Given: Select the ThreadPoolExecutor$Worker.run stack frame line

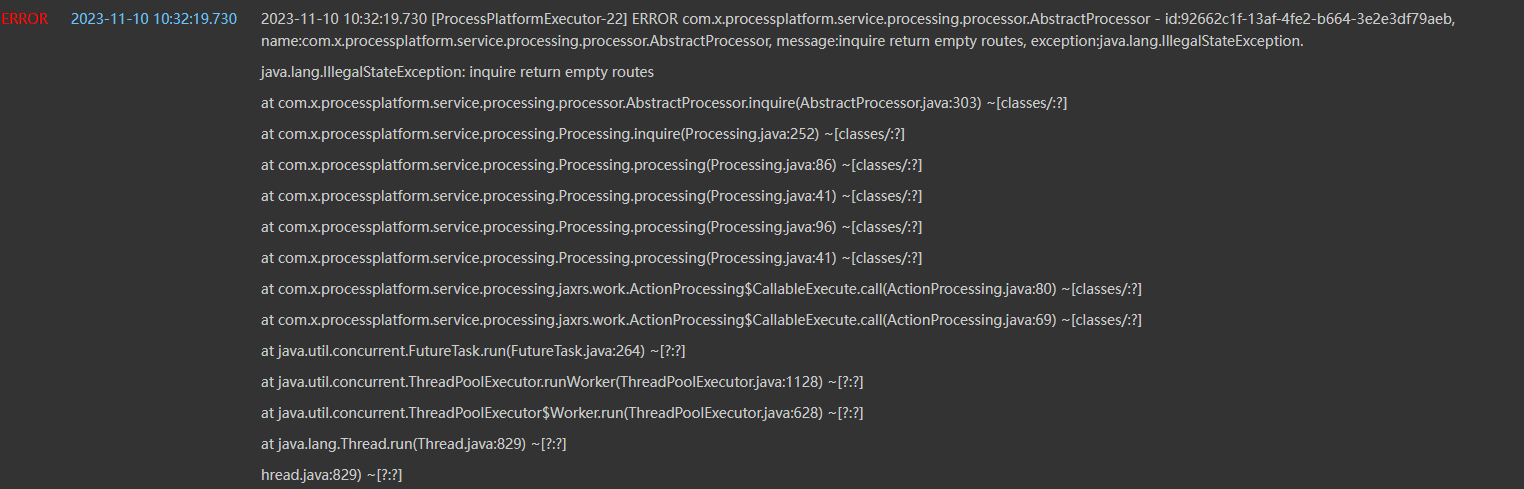Looking at the screenshot, I should [562, 413].
